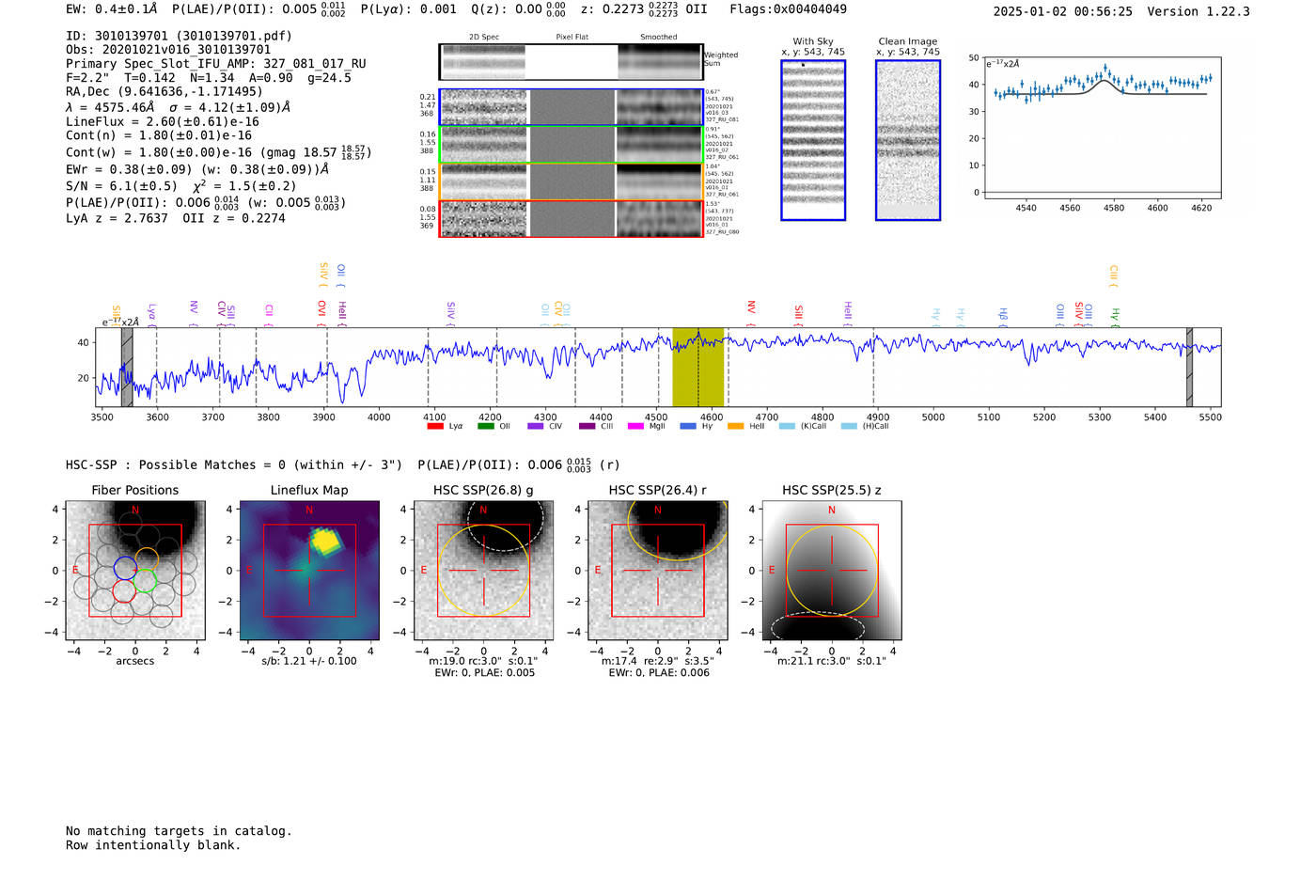The height and width of the screenshot is (896, 1316).
Task: Click the orange fiber circle in Fiber Positions
Action: click(147, 559)
